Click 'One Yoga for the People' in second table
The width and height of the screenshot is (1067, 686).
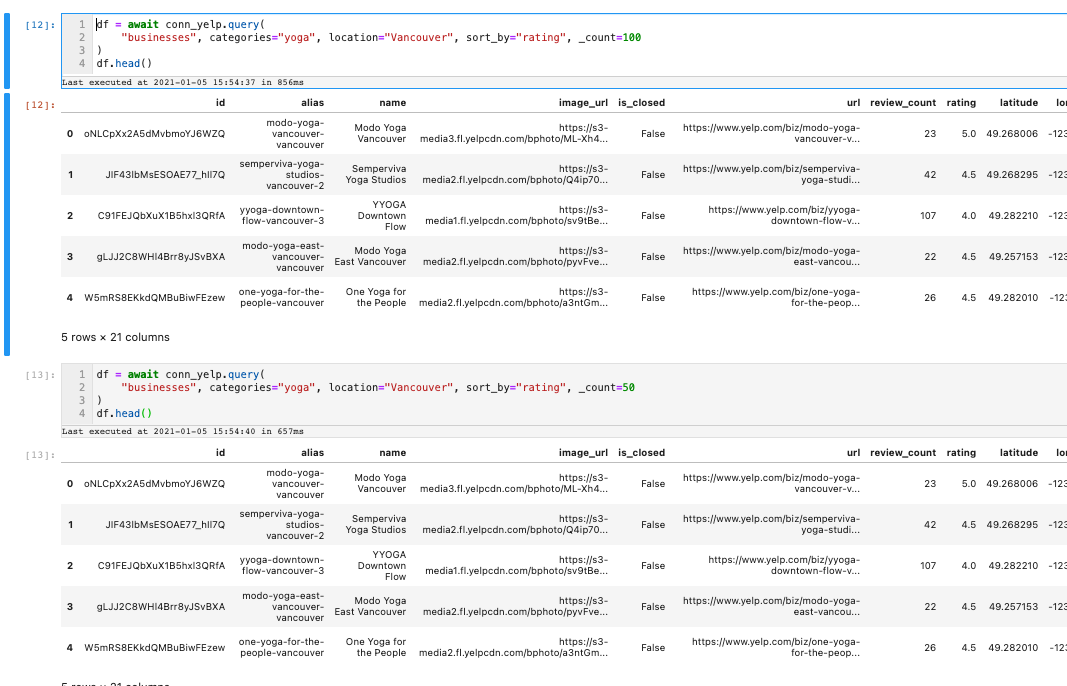(376, 647)
